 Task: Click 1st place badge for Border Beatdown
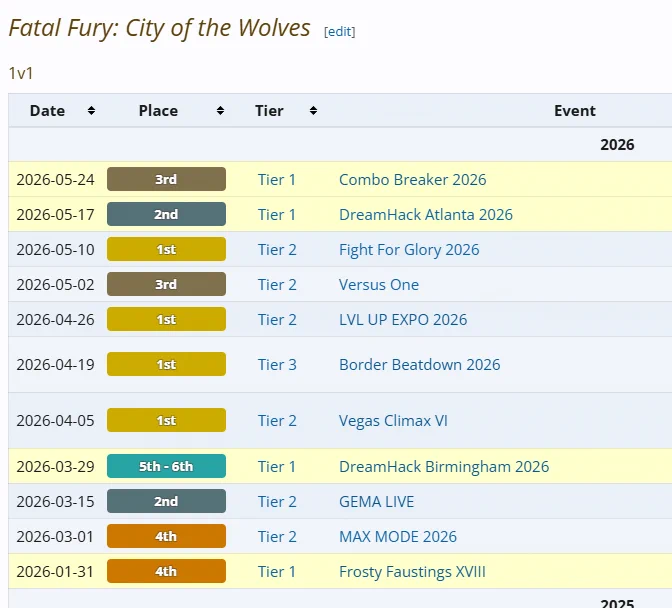tap(166, 364)
